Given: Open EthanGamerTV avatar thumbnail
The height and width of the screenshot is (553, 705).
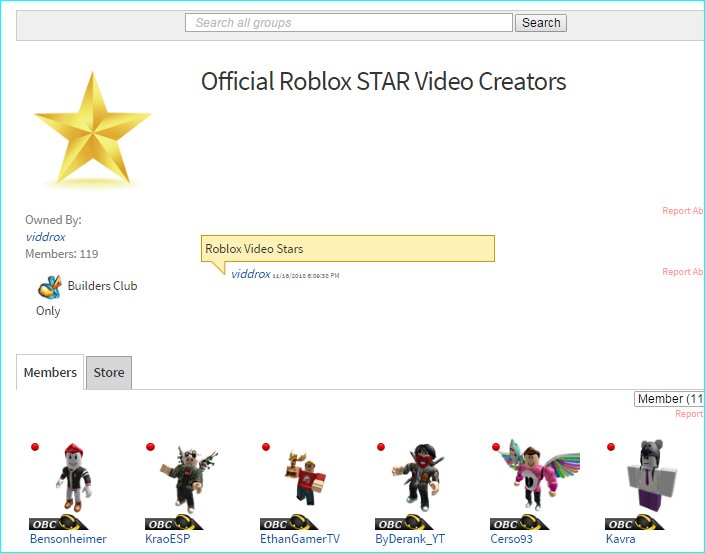Looking at the screenshot, I should 306,478.
